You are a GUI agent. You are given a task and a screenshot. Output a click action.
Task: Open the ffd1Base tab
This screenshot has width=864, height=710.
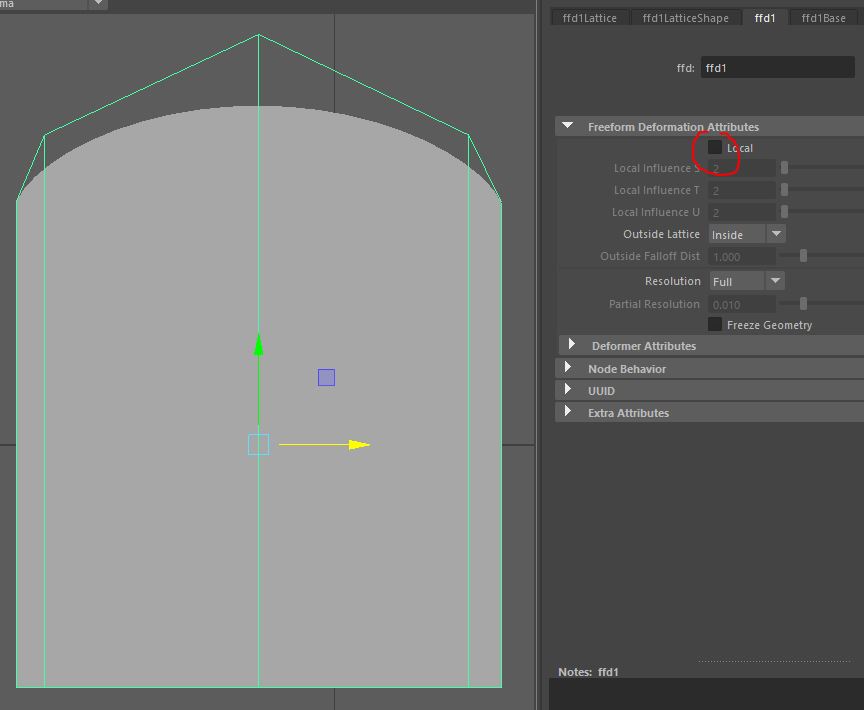point(823,18)
